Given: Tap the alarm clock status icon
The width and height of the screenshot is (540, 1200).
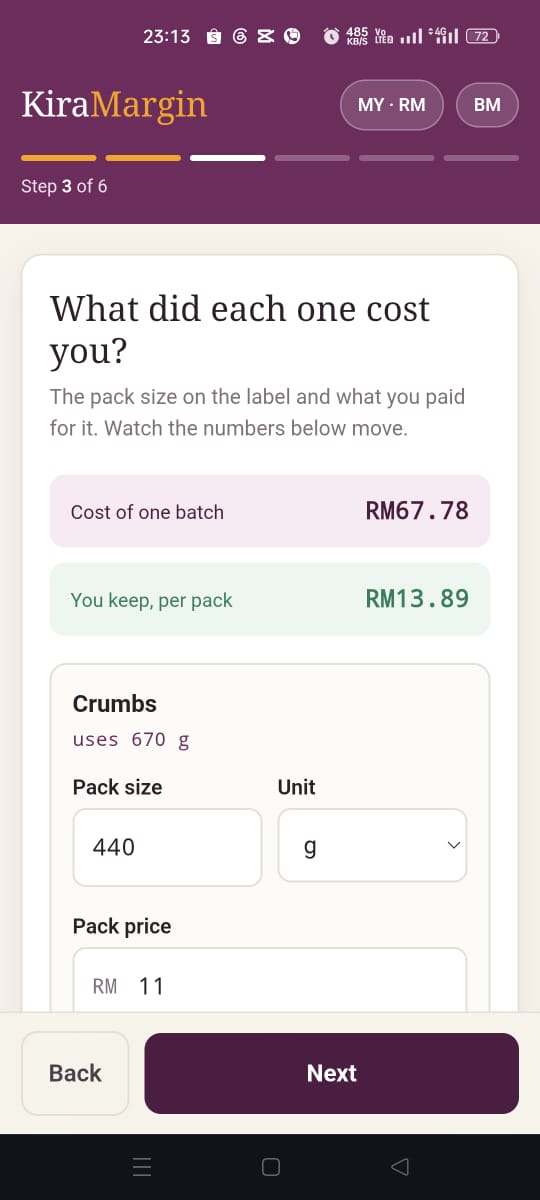Looking at the screenshot, I should point(332,37).
